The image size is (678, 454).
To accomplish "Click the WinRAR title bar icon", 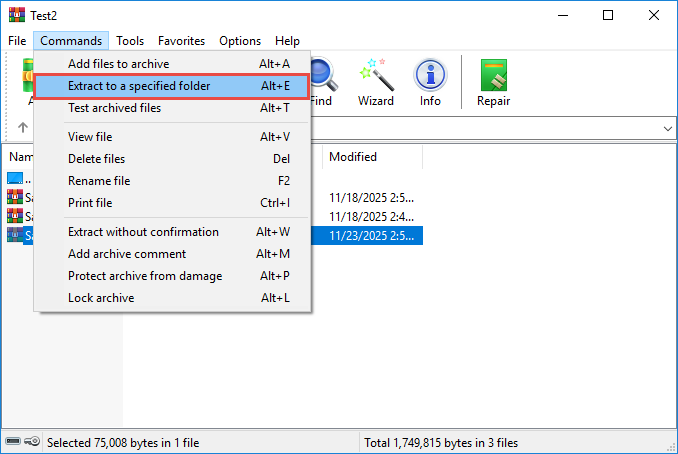I will click(x=16, y=15).
